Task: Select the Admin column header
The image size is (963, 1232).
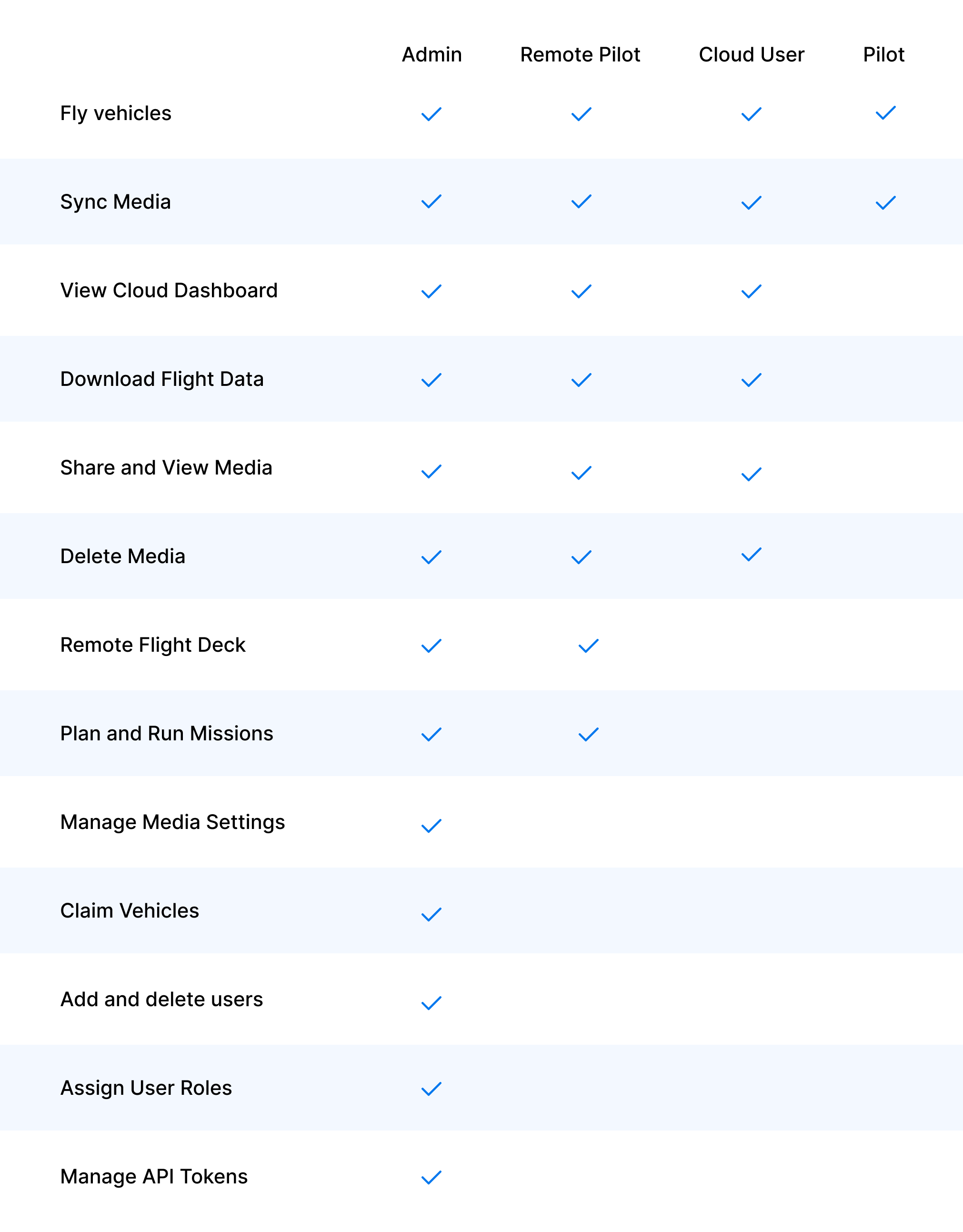Action: [432, 55]
